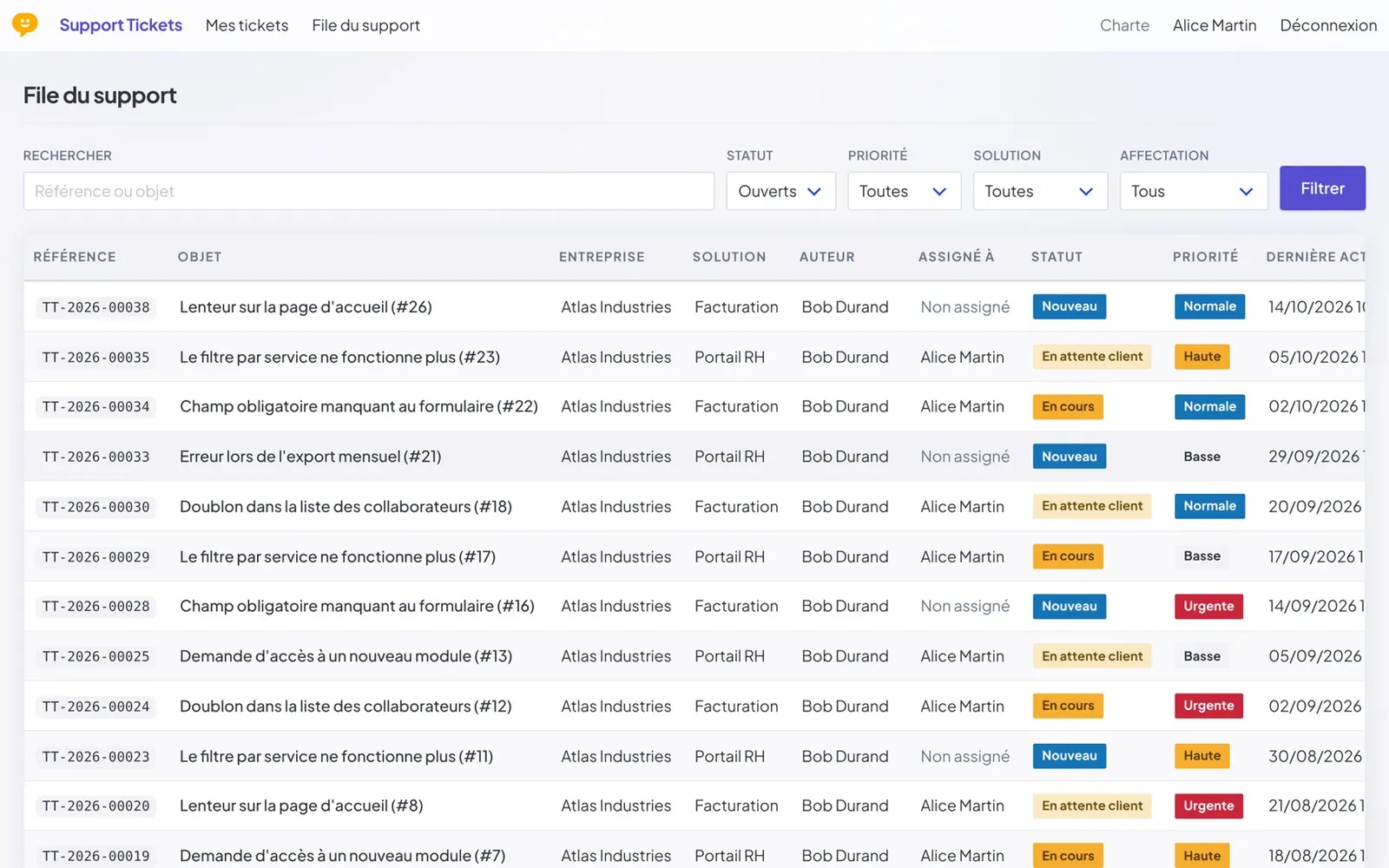Focus the Référence ou objet search field
Image resolution: width=1389 pixels, height=868 pixels.
(369, 191)
